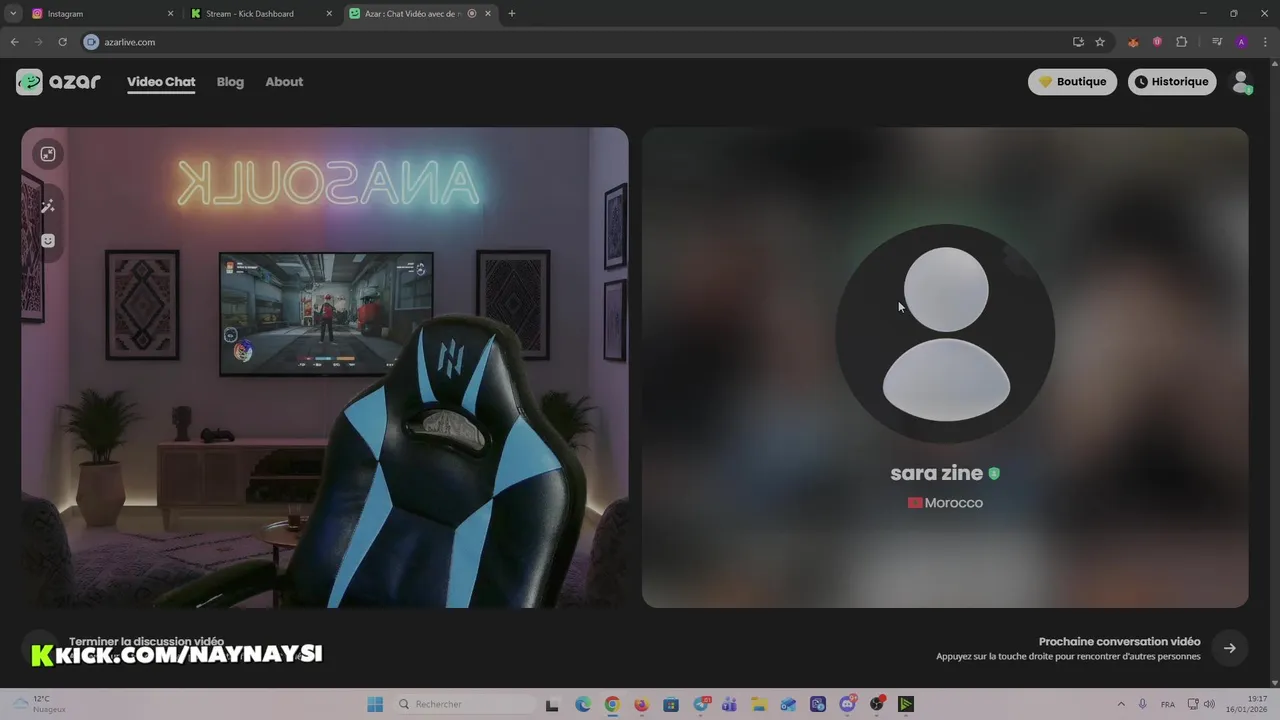Open the MetaMask fox extension
This screenshot has width=1280, height=720.
coord(1133,42)
